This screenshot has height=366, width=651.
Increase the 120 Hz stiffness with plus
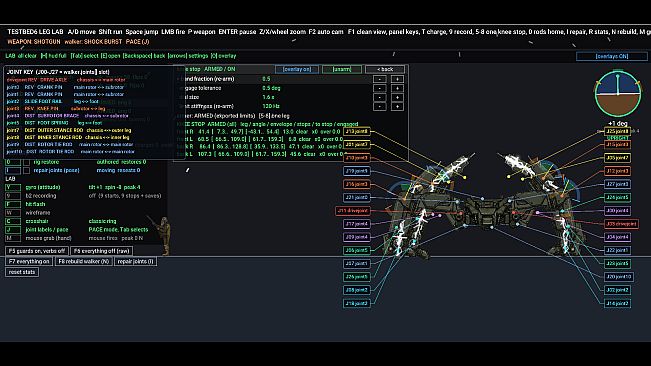pos(397,107)
